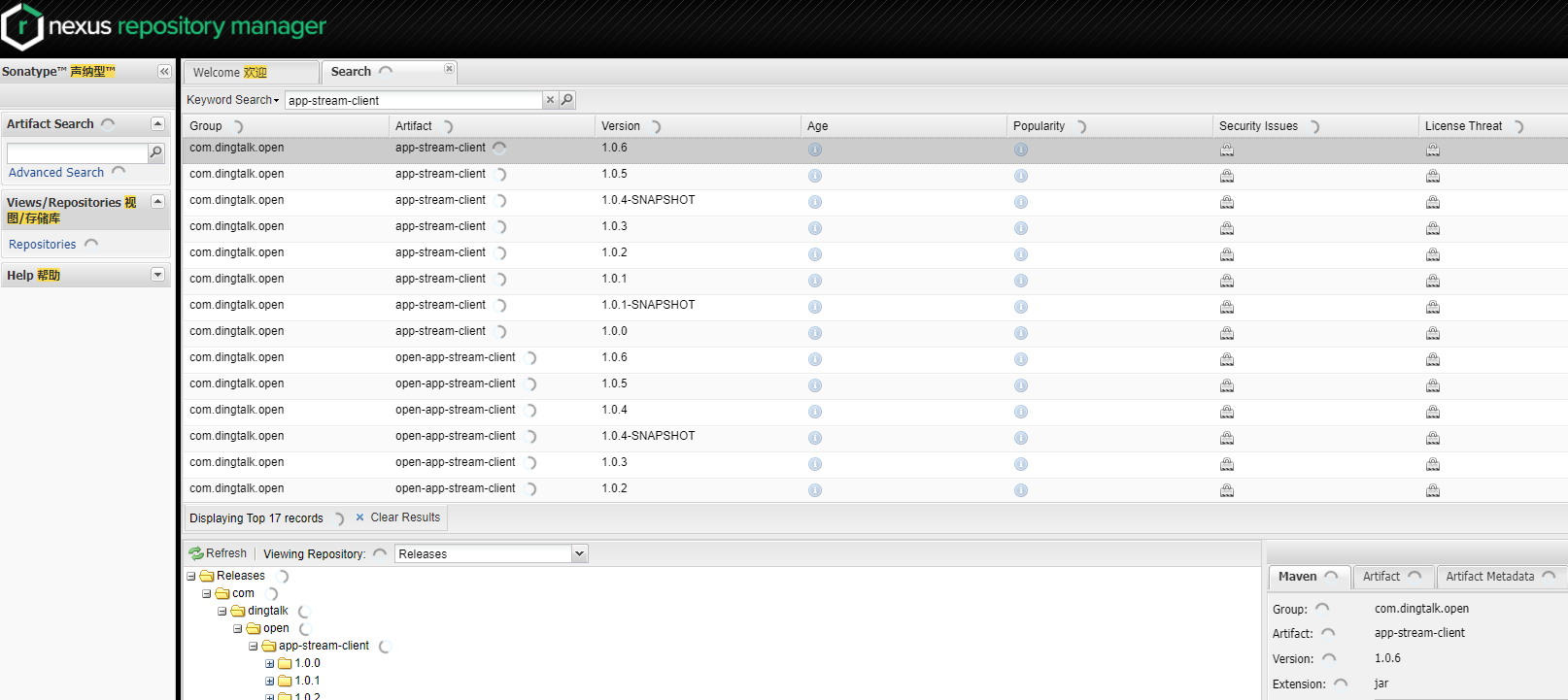
Task: Click the Refresh icon in repository browser
Action: click(x=196, y=553)
